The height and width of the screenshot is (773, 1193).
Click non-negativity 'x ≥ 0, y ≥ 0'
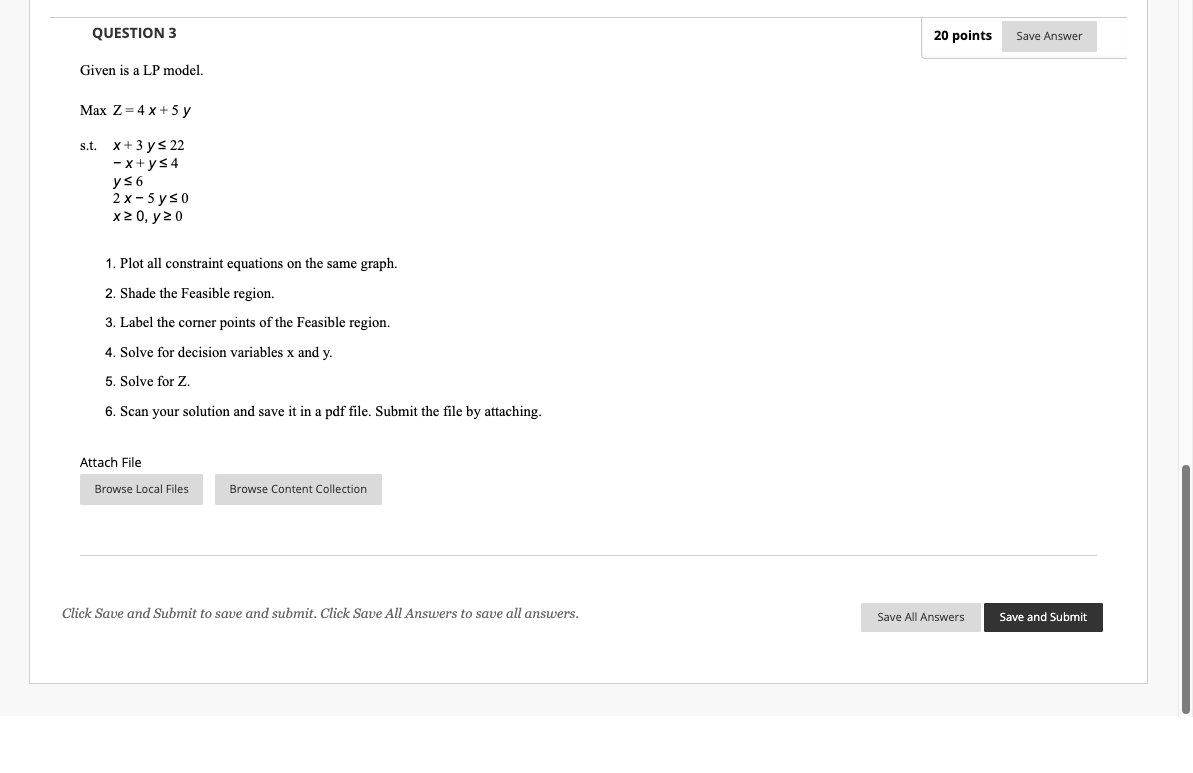pyautogui.click(x=148, y=216)
